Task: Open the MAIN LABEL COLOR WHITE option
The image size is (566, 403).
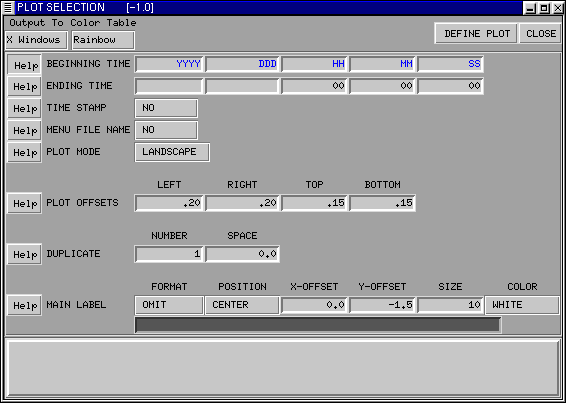Action: 522,305
